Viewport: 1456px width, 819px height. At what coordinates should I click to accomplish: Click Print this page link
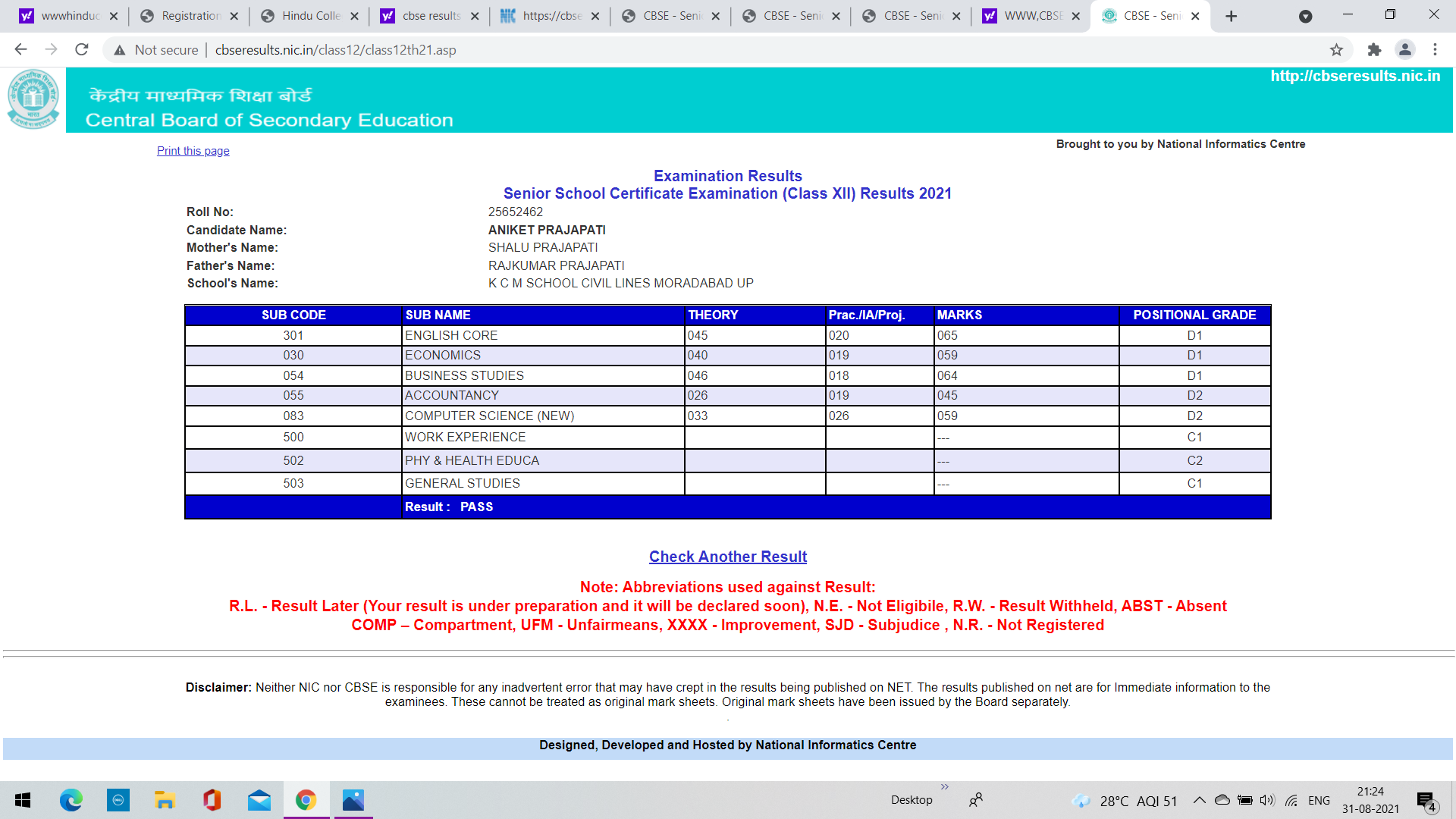[193, 151]
